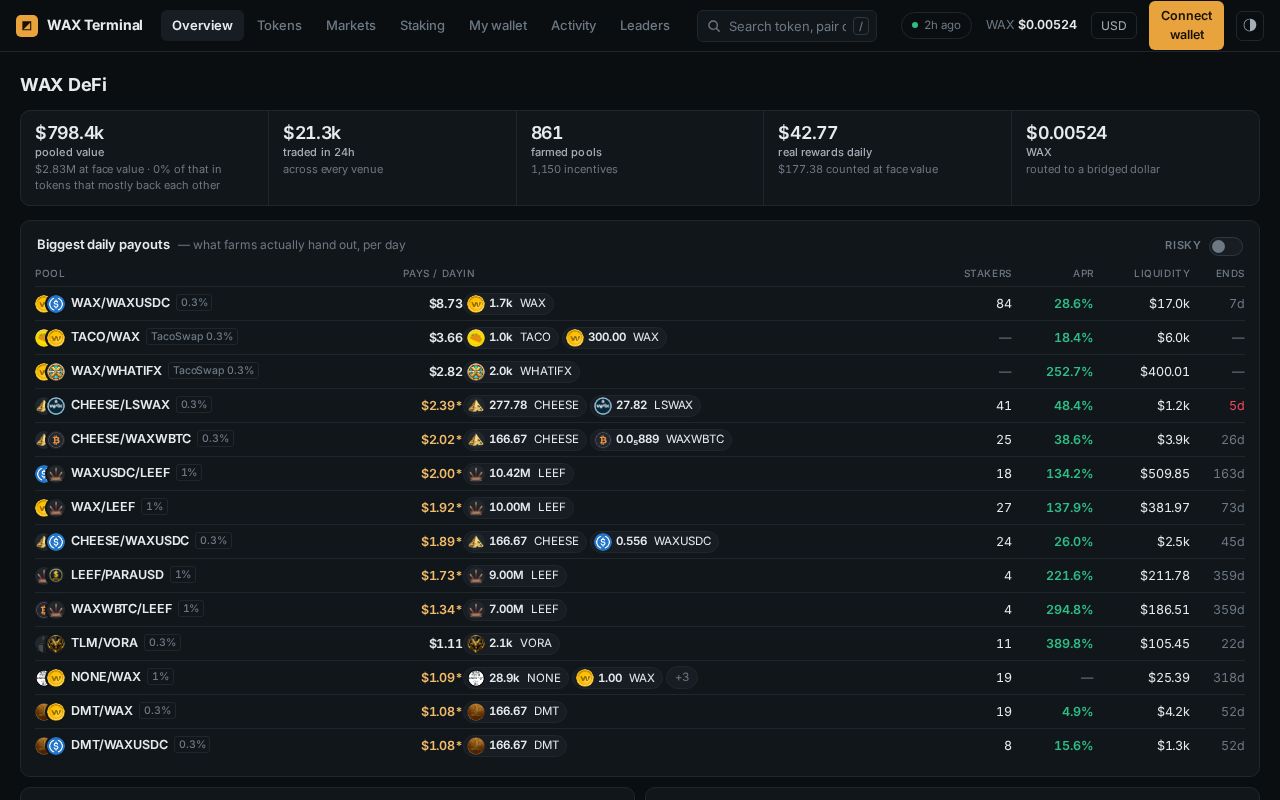Sort by the Ends column header
The width and height of the screenshot is (1280, 800).
[x=1230, y=274]
